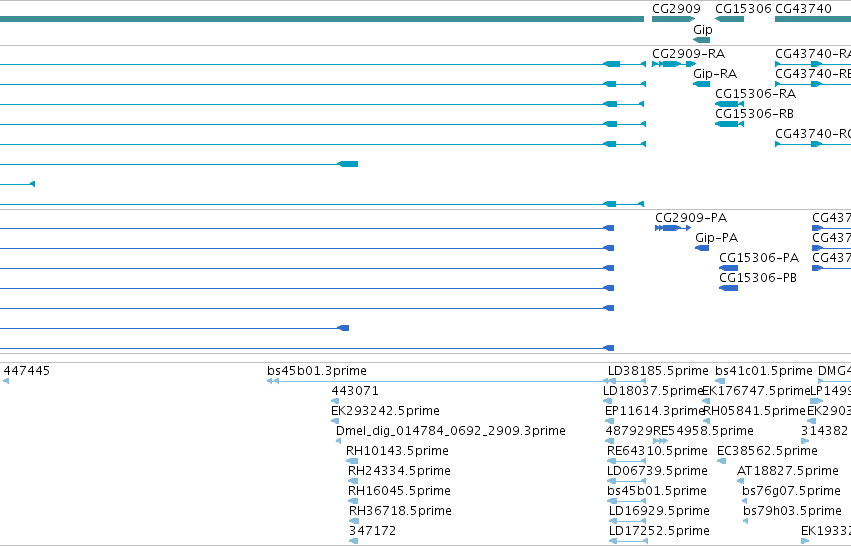851x546 pixels.
Task: Open the EK293242.5prime EST label
Action: tap(385, 411)
